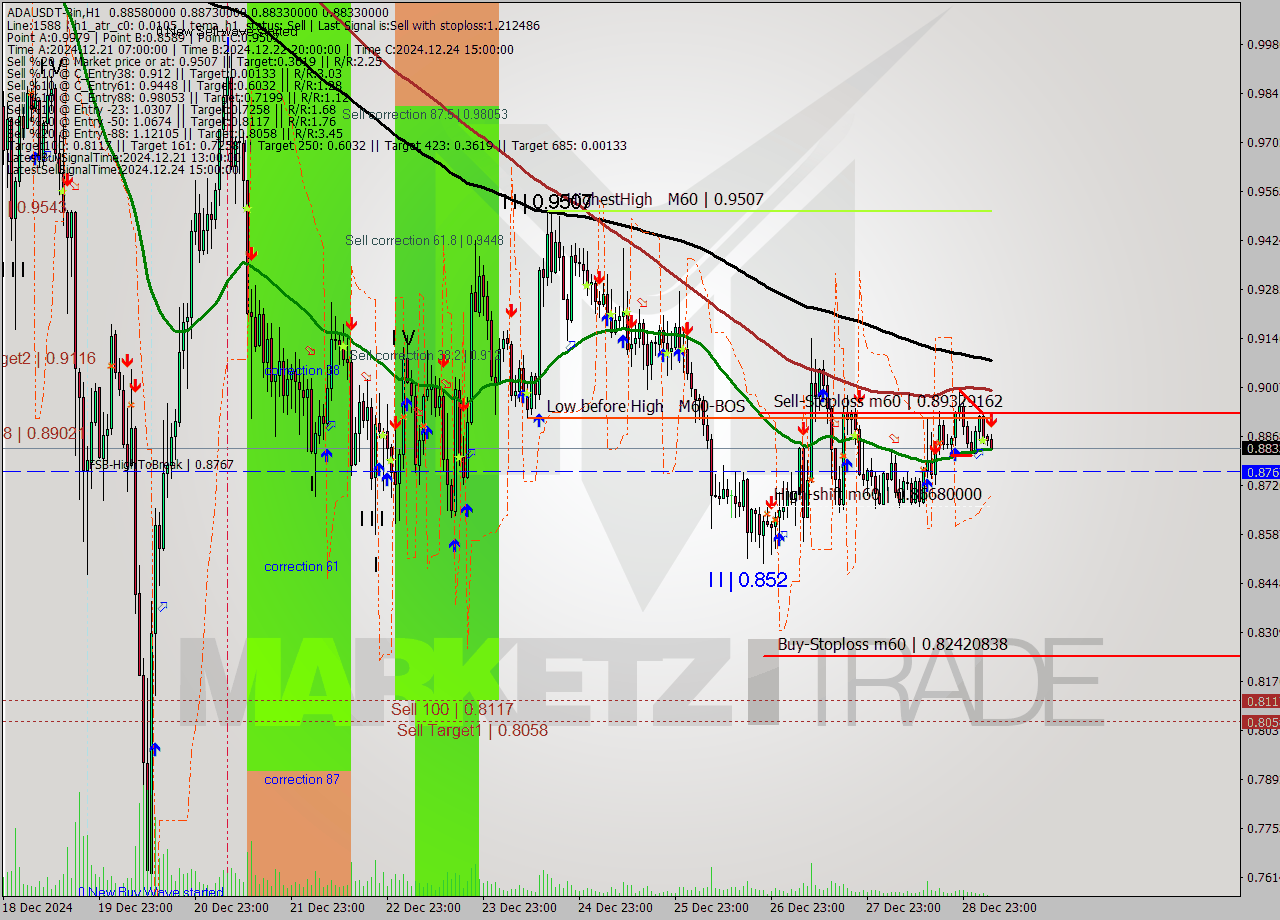Click the blue price tag 0.876
Image resolution: width=1280 pixels, height=920 pixels.
(1260, 471)
